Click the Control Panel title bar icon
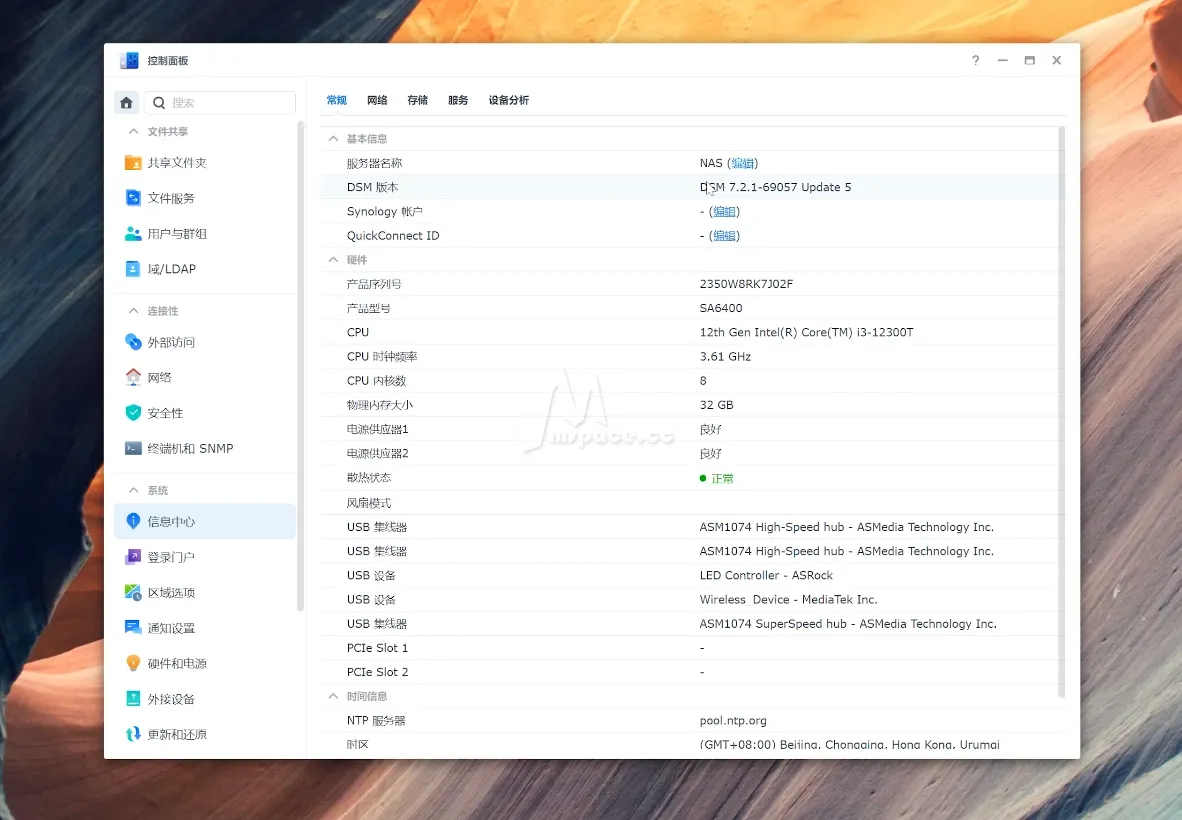This screenshot has height=820, width=1182. coord(129,60)
